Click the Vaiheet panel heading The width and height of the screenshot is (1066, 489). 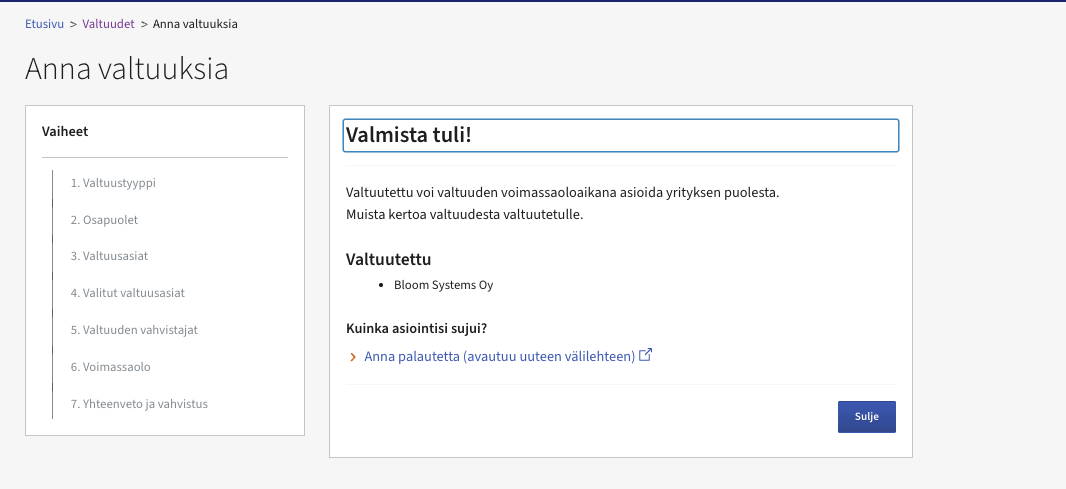(x=65, y=131)
